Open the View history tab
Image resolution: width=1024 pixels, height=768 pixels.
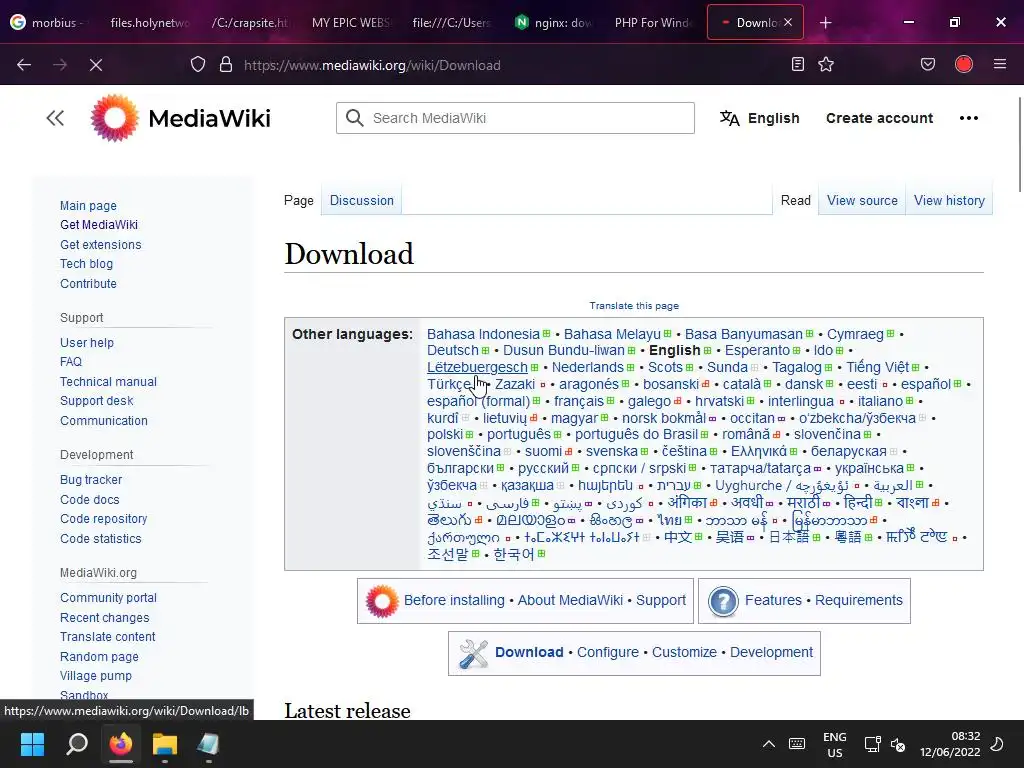pyautogui.click(x=949, y=200)
